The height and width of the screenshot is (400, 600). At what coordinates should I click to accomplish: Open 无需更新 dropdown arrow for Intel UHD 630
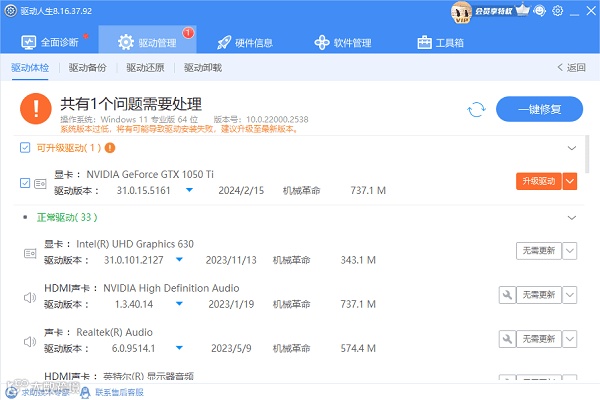[x=570, y=251]
